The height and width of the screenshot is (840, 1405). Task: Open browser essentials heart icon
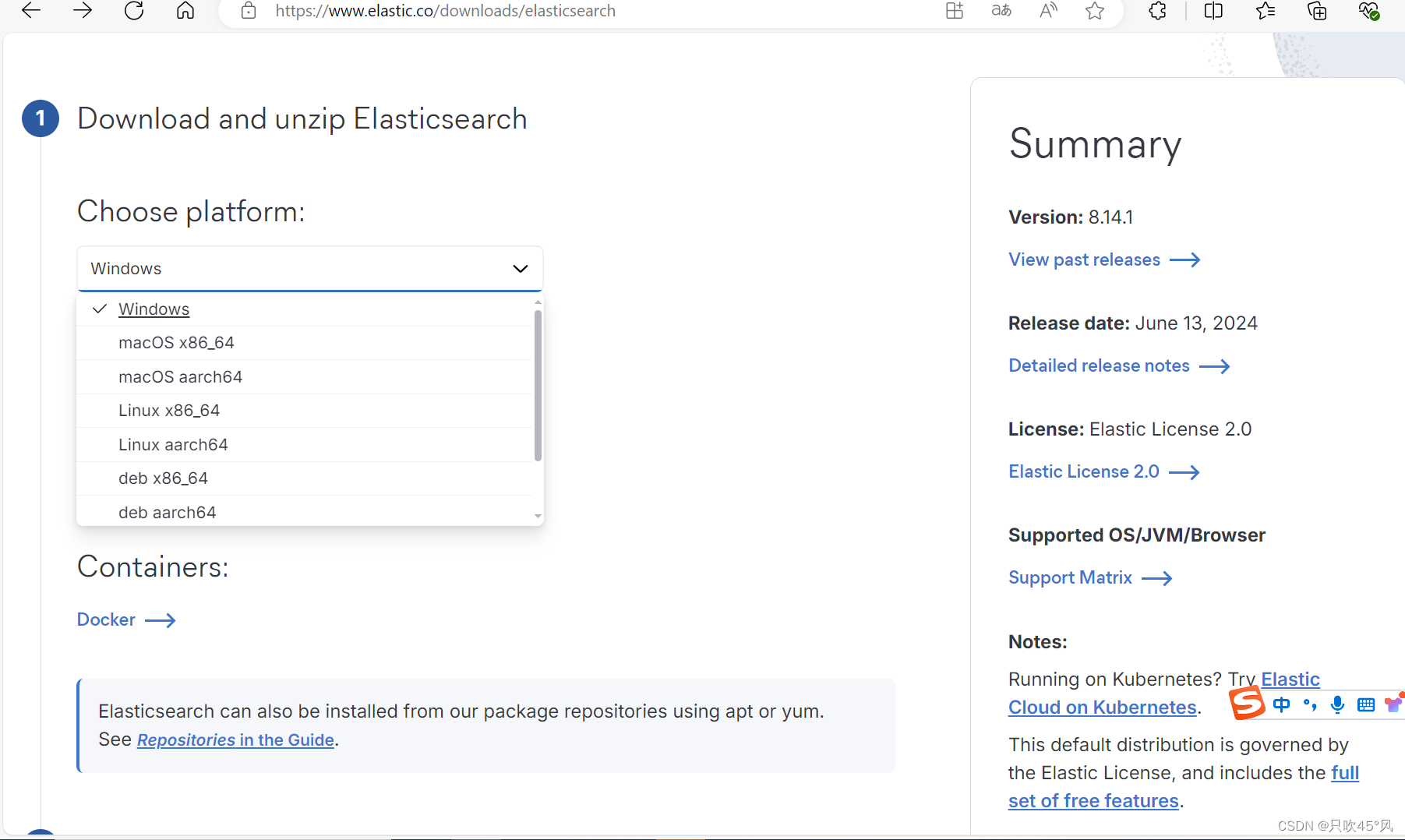pyautogui.click(x=1369, y=11)
